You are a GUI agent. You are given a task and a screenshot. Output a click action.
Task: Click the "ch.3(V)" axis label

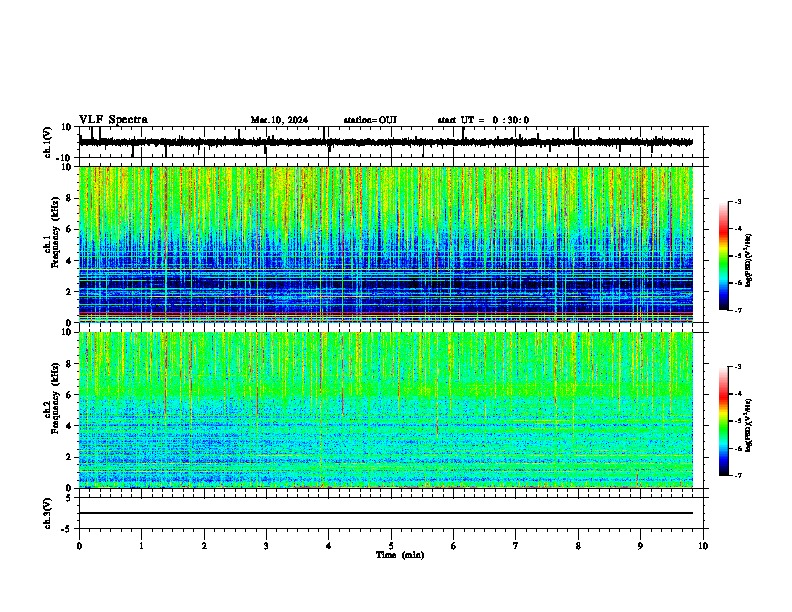pos(48,513)
